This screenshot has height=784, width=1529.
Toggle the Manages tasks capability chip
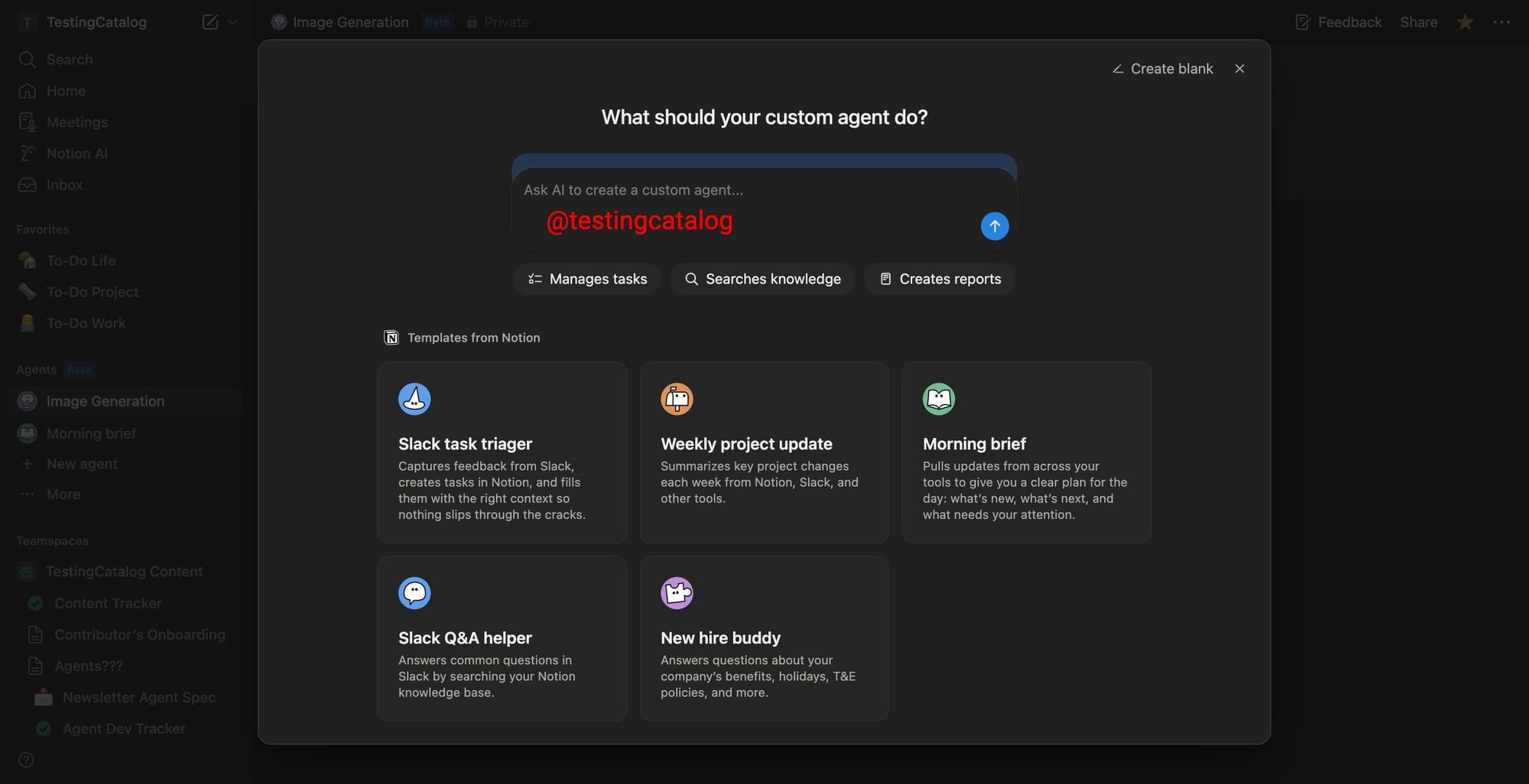click(587, 279)
